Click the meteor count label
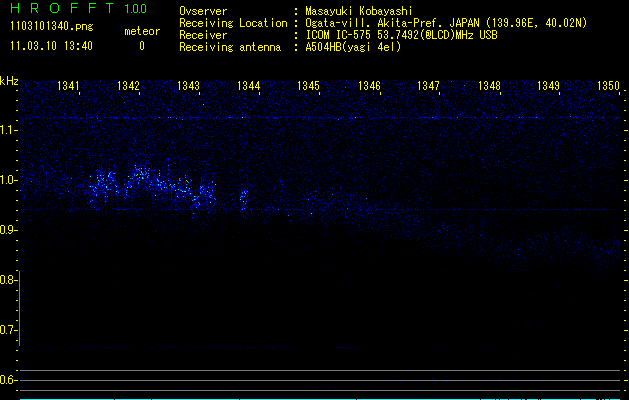The height and width of the screenshot is (400, 629). tap(142, 31)
